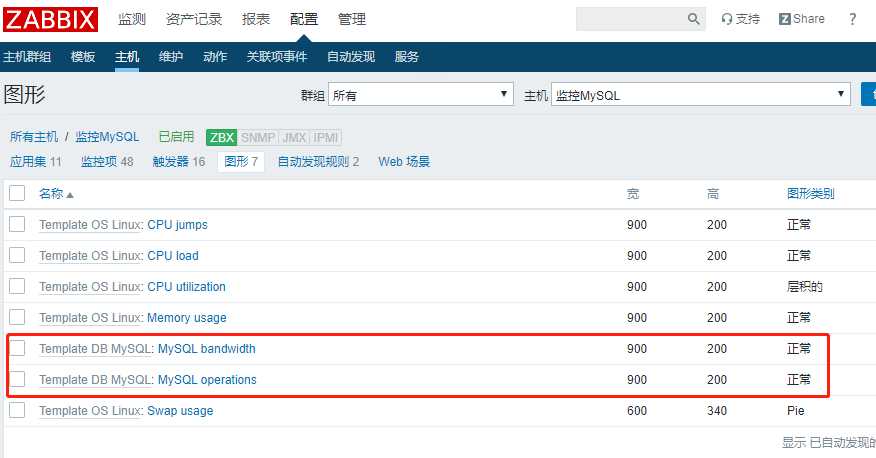Viewport: 876px width, 458px height.
Task: Open 图形 7 tab
Action: coord(241,162)
